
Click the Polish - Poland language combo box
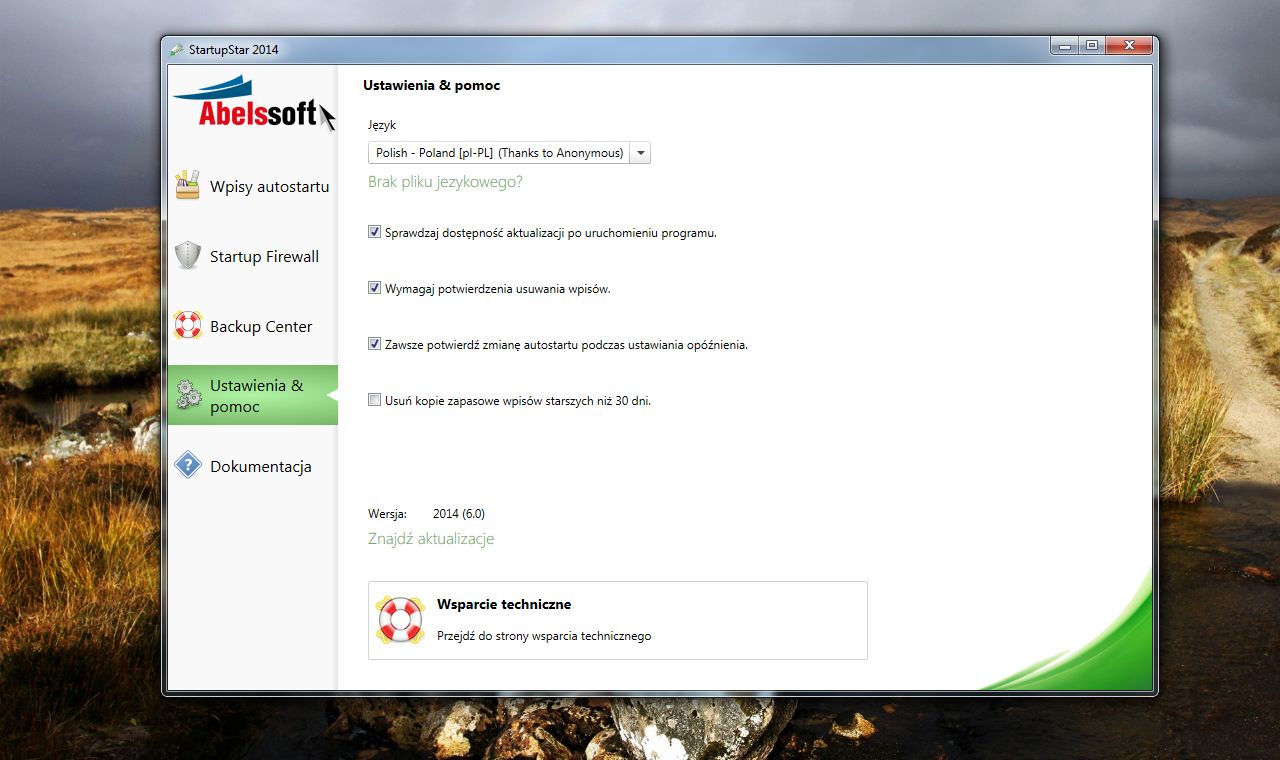click(509, 153)
